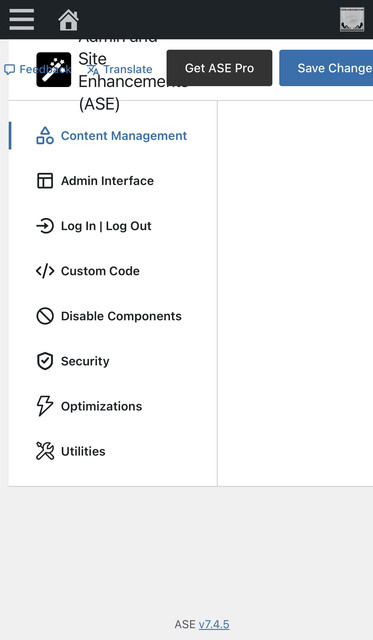Click the ASE magic wand logo
This screenshot has width=373, height=640.
point(53,69)
